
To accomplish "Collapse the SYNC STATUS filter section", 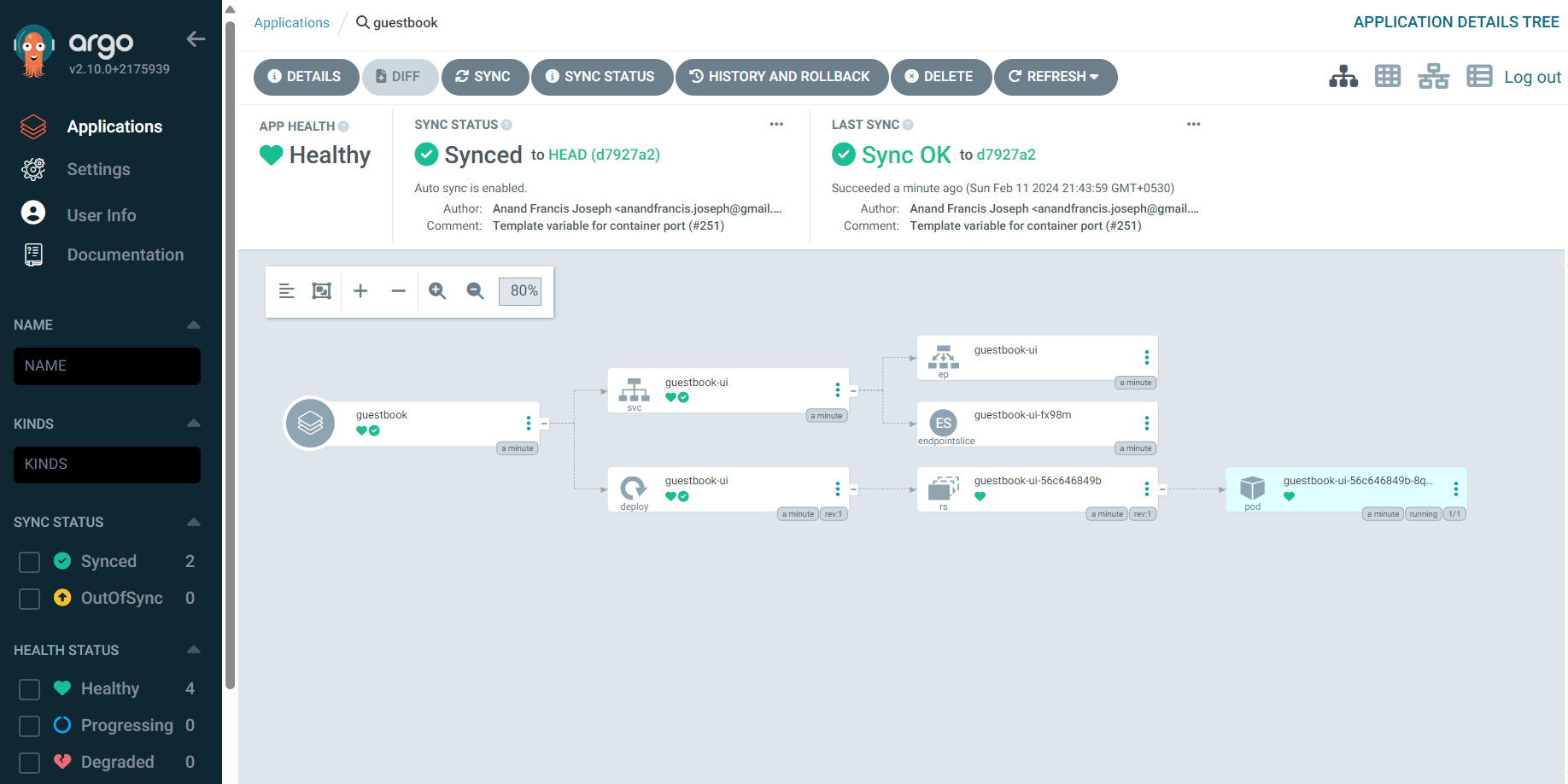I will [194, 522].
